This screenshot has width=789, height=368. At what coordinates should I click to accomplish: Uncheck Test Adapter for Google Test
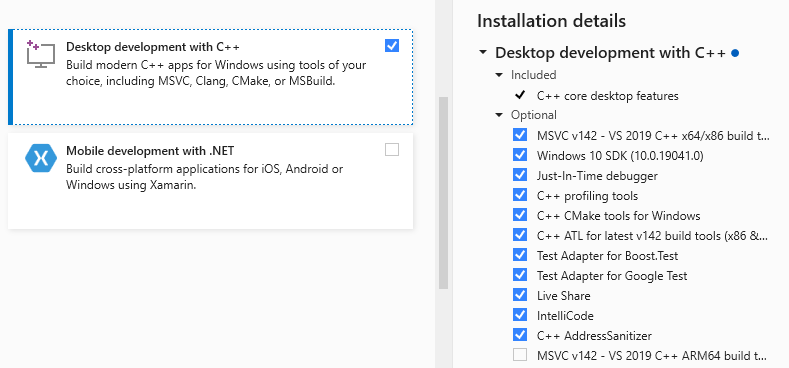[x=520, y=275]
